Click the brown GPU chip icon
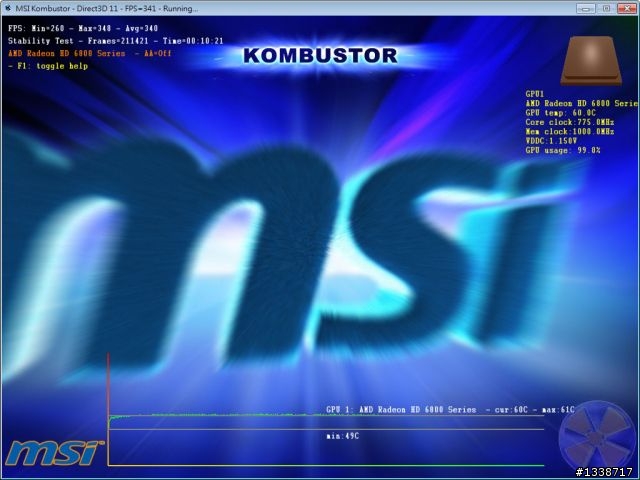640x480 pixels. tap(591, 60)
